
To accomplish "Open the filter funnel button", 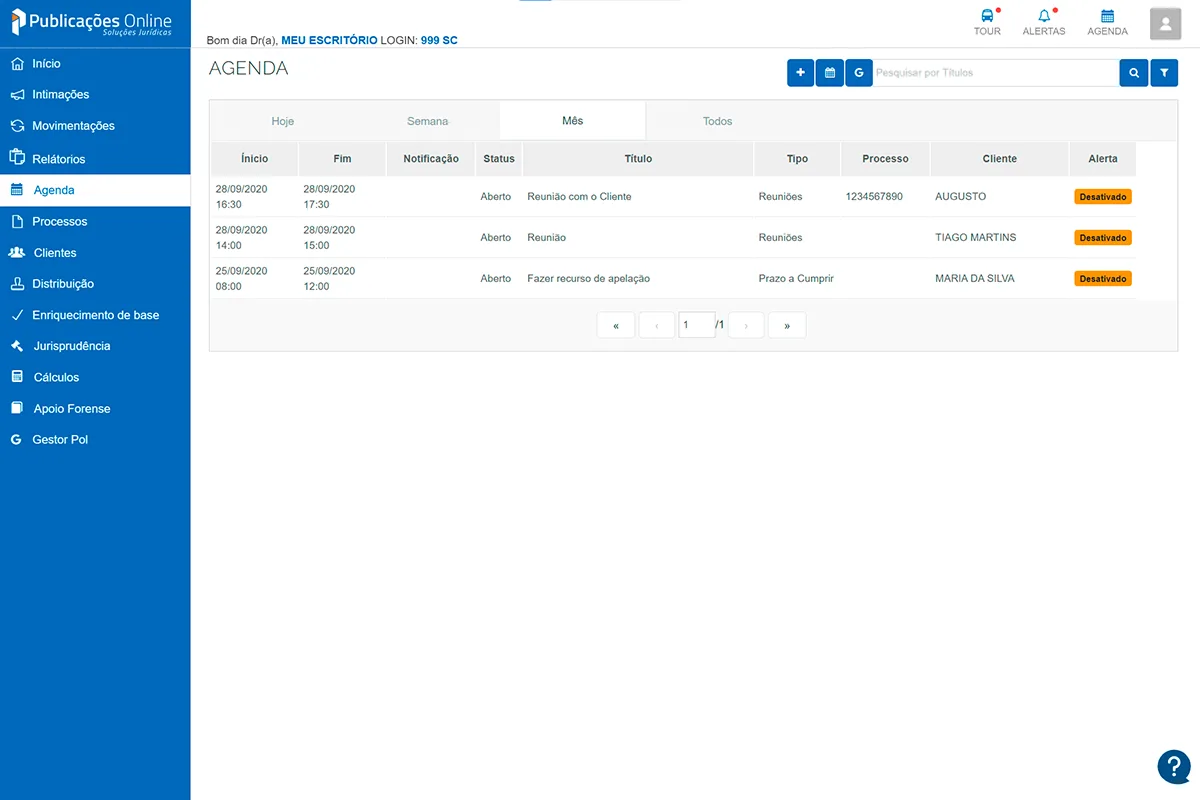I will pyautogui.click(x=1164, y=73).
